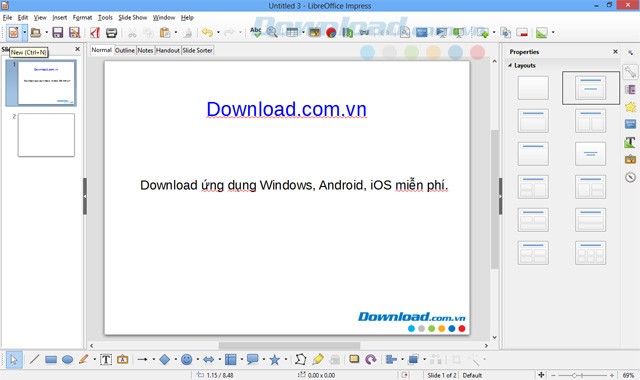Select the arrow Select tool
Viewport: 640px width, 380px height.
coord(14,360)
